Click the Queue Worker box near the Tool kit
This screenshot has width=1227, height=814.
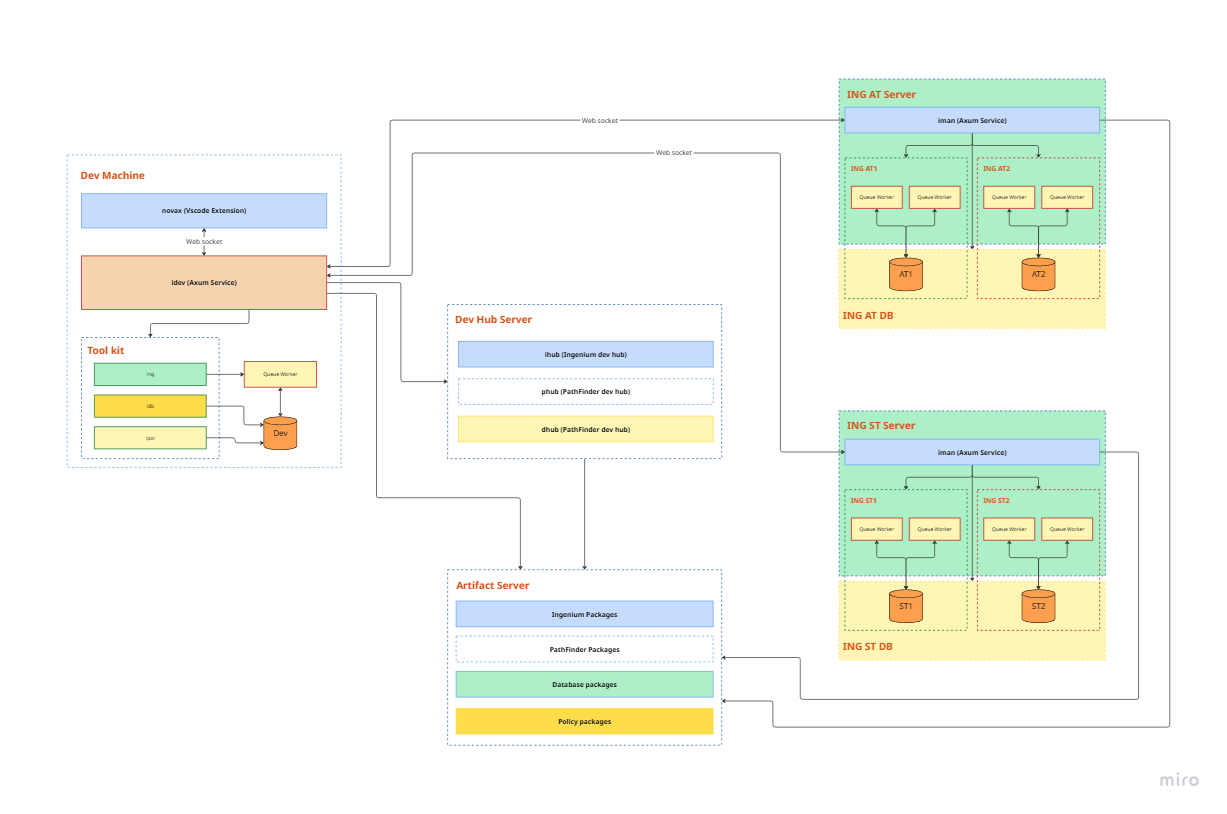pyautogui.click(x=280, y=374)
